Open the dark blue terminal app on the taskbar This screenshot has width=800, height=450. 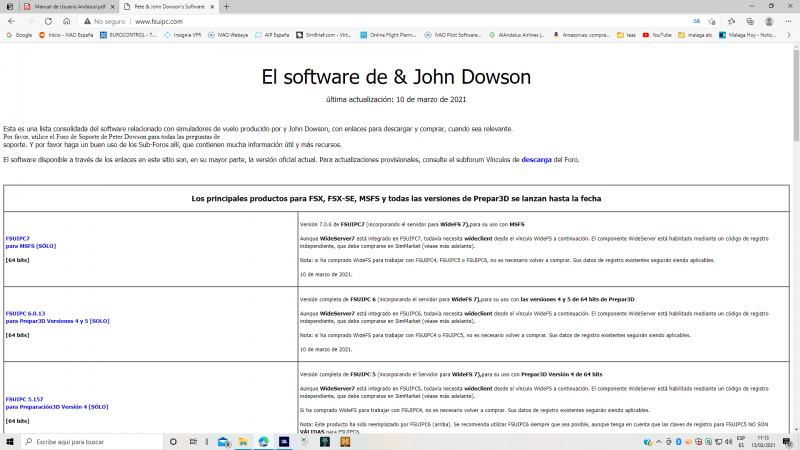(284, 442)
